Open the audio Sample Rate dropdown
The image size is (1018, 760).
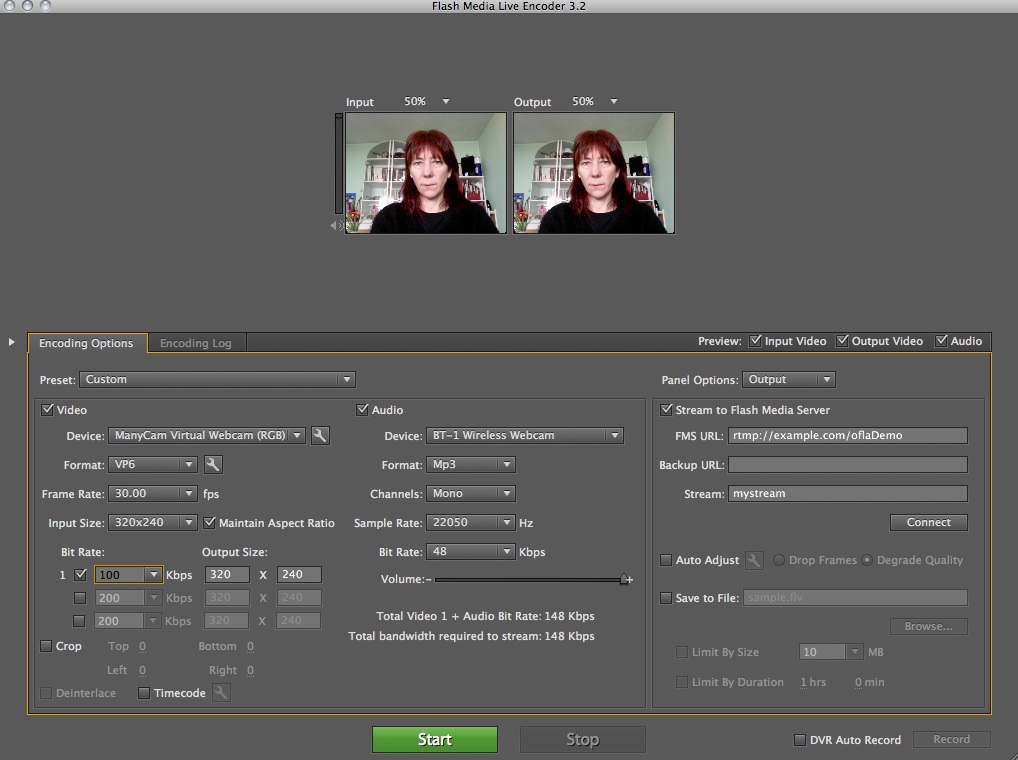[x=470, y=523]
